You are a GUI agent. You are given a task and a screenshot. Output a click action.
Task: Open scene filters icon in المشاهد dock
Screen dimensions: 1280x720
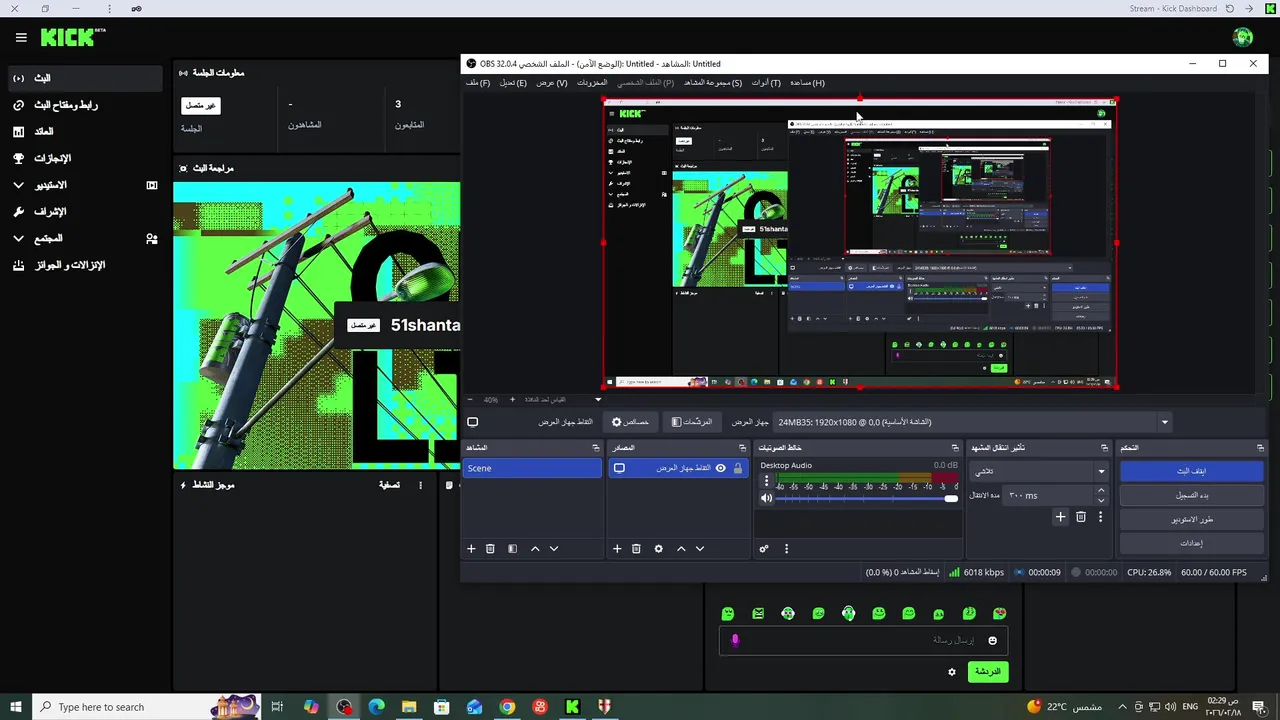click(512, 548)
